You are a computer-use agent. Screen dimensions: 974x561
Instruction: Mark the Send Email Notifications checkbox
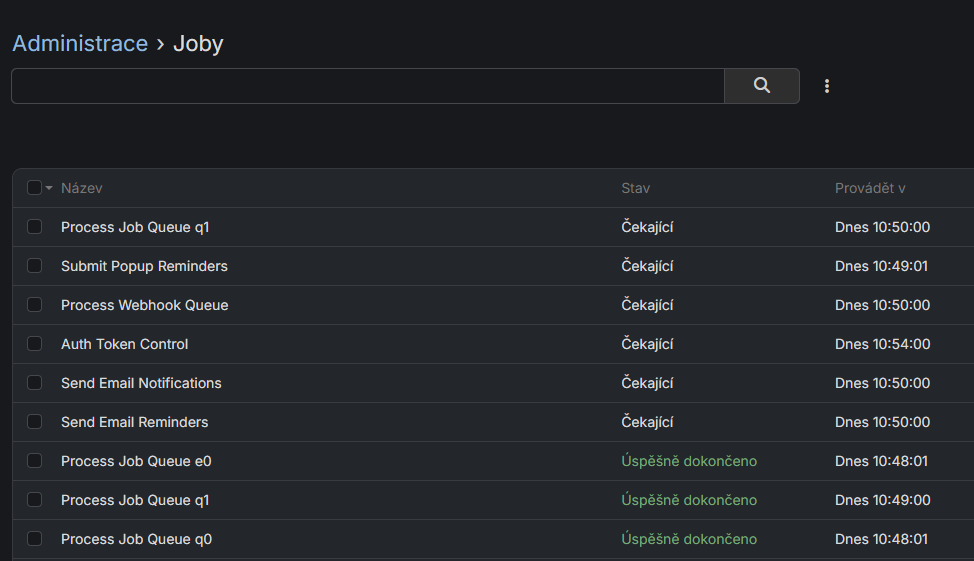[35, 383]
